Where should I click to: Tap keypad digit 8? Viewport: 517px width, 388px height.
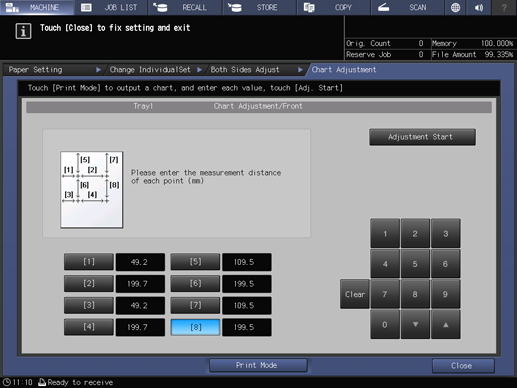tap(415, 294)
